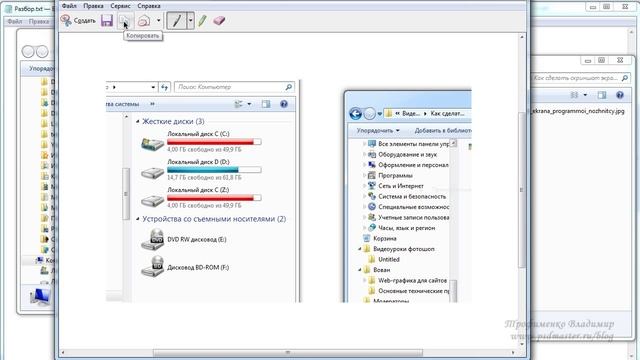Click the blue capacity bar of disk D

[214, 169]
